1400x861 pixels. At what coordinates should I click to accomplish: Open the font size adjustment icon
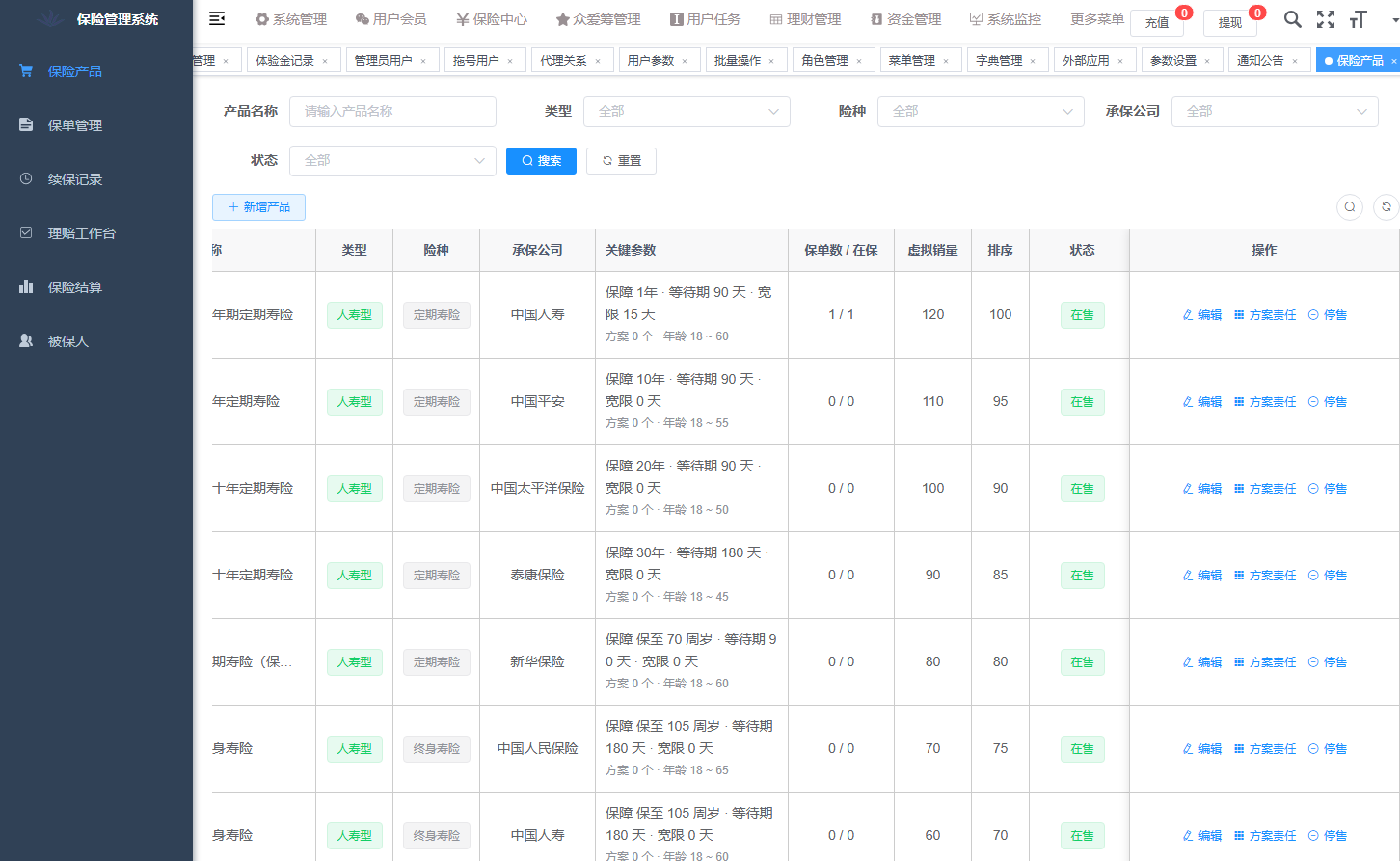[1359, 19]
